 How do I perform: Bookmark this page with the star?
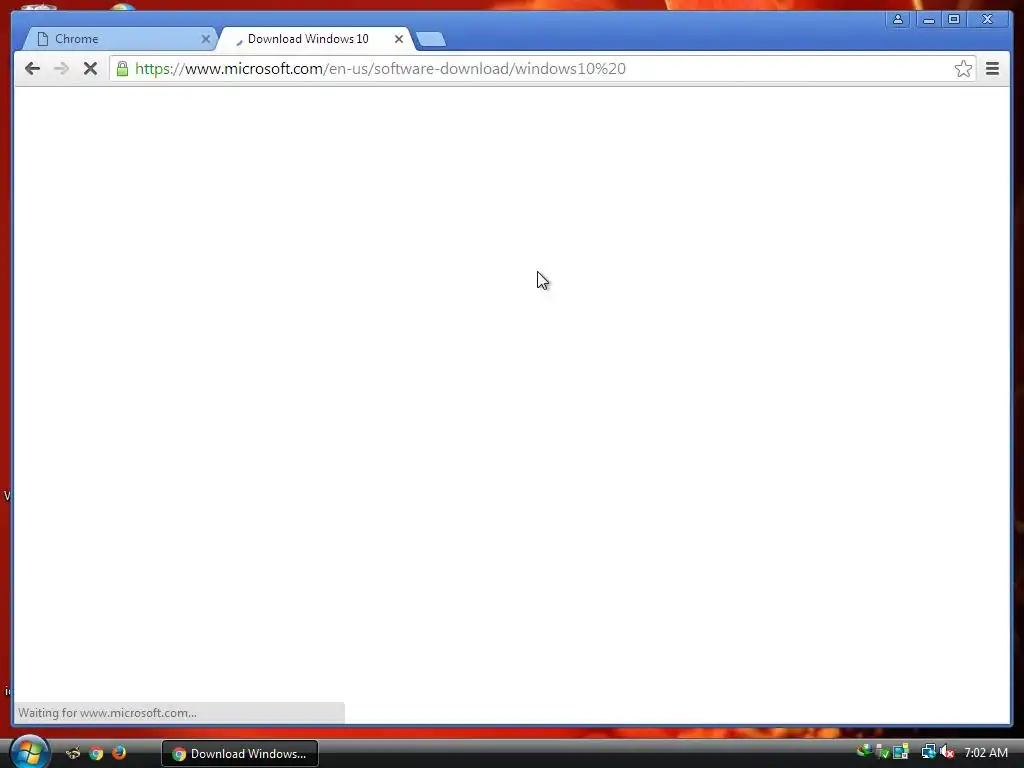[x=963, y=69]
